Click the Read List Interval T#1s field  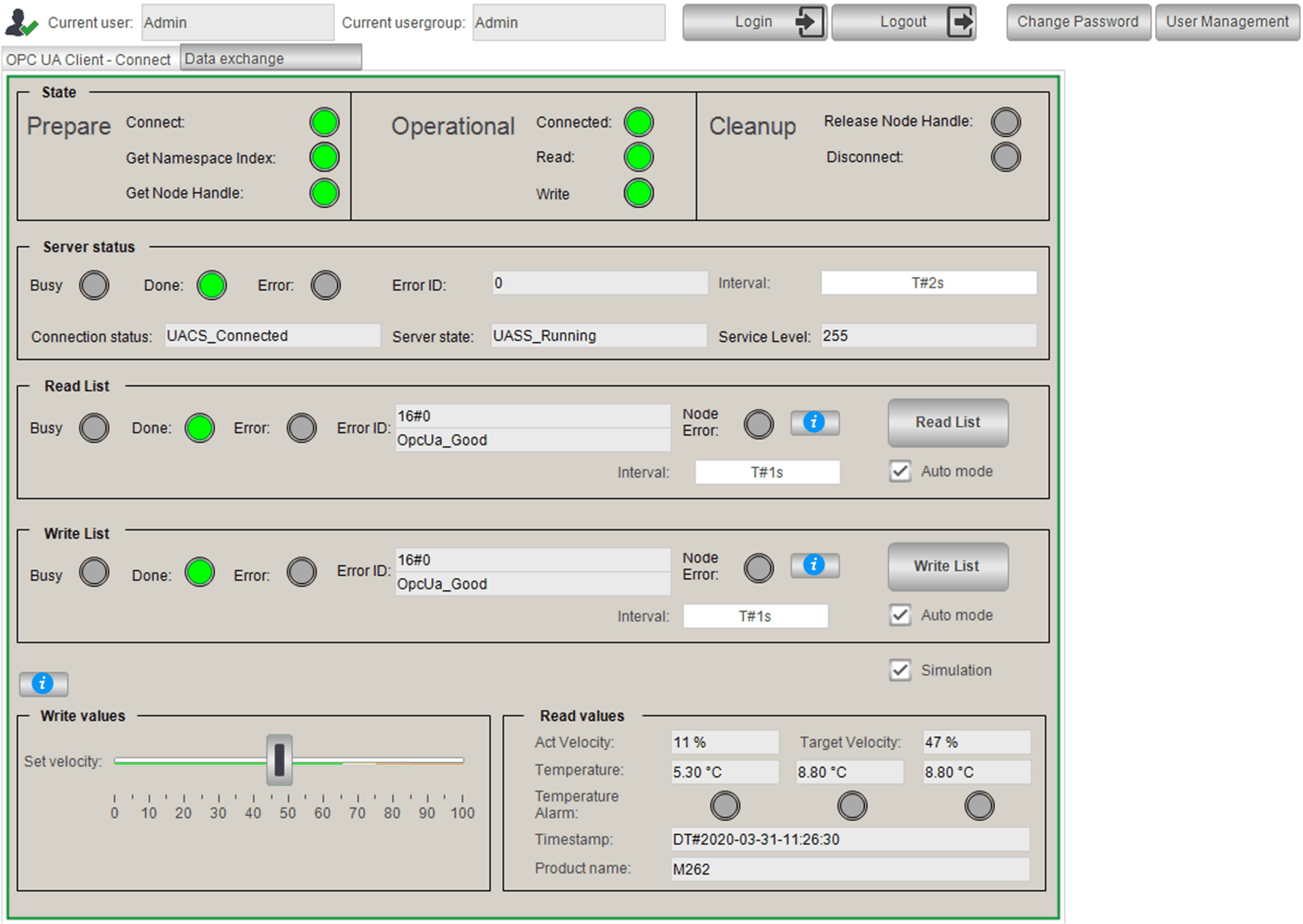pyautogui.click(x=767, y=472)
